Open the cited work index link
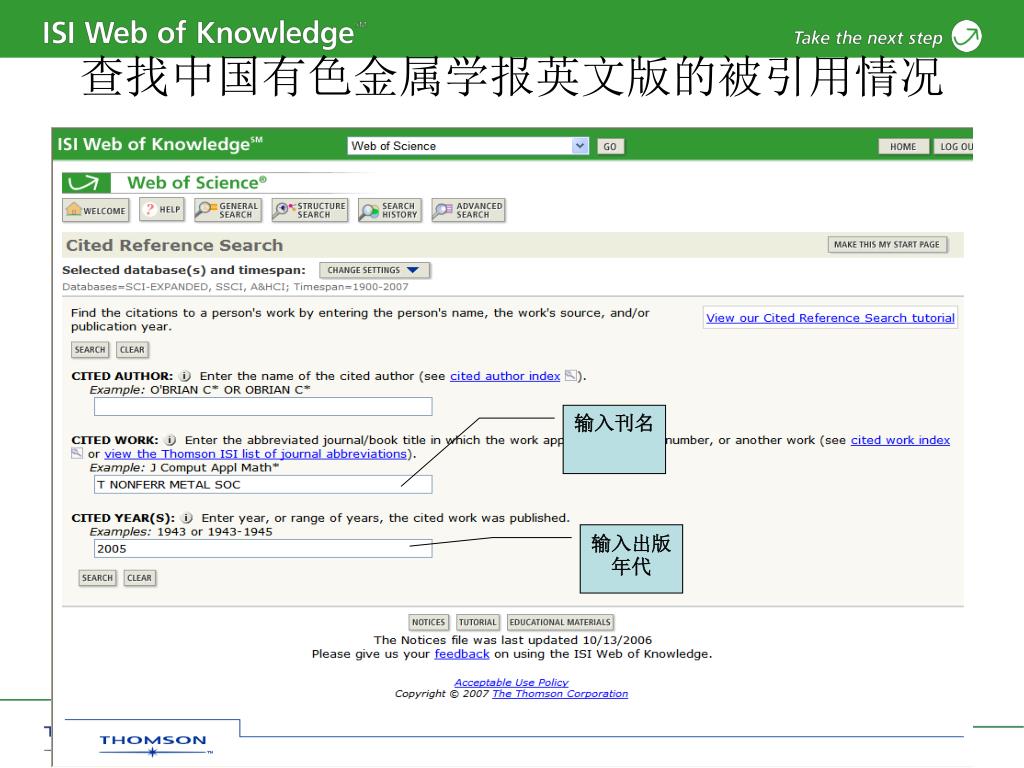Image resolution: width=1024 pixels, height=768 pixels. 900,440
